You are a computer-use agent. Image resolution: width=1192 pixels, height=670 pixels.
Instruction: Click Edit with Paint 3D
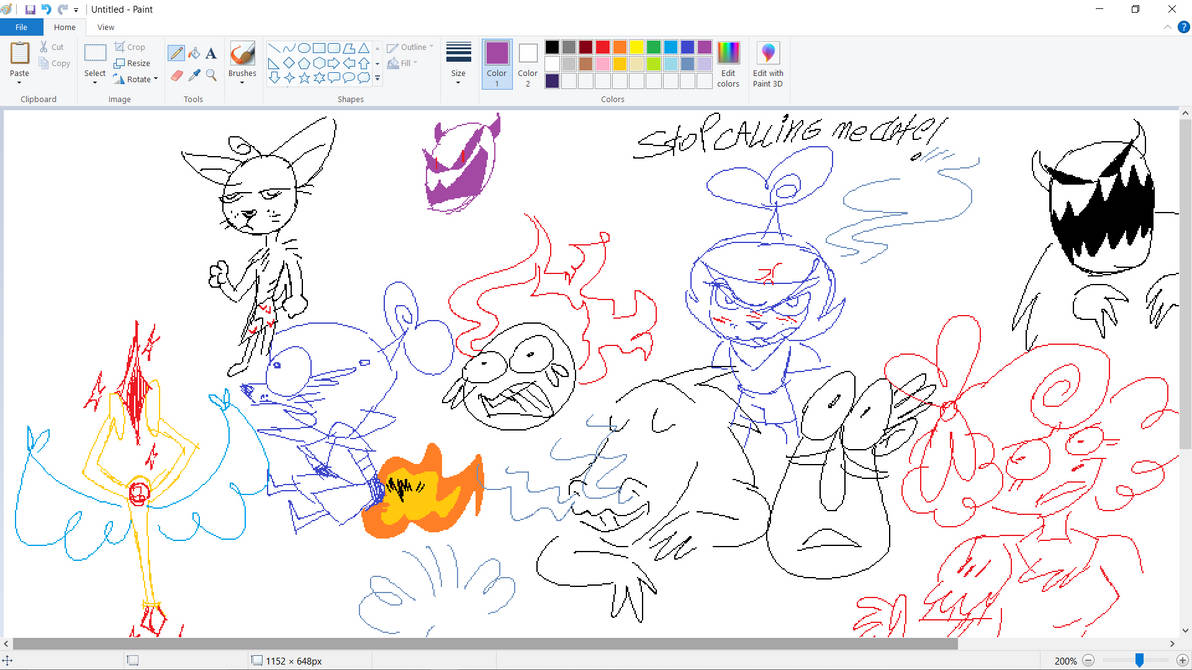(x=768, y=64)
